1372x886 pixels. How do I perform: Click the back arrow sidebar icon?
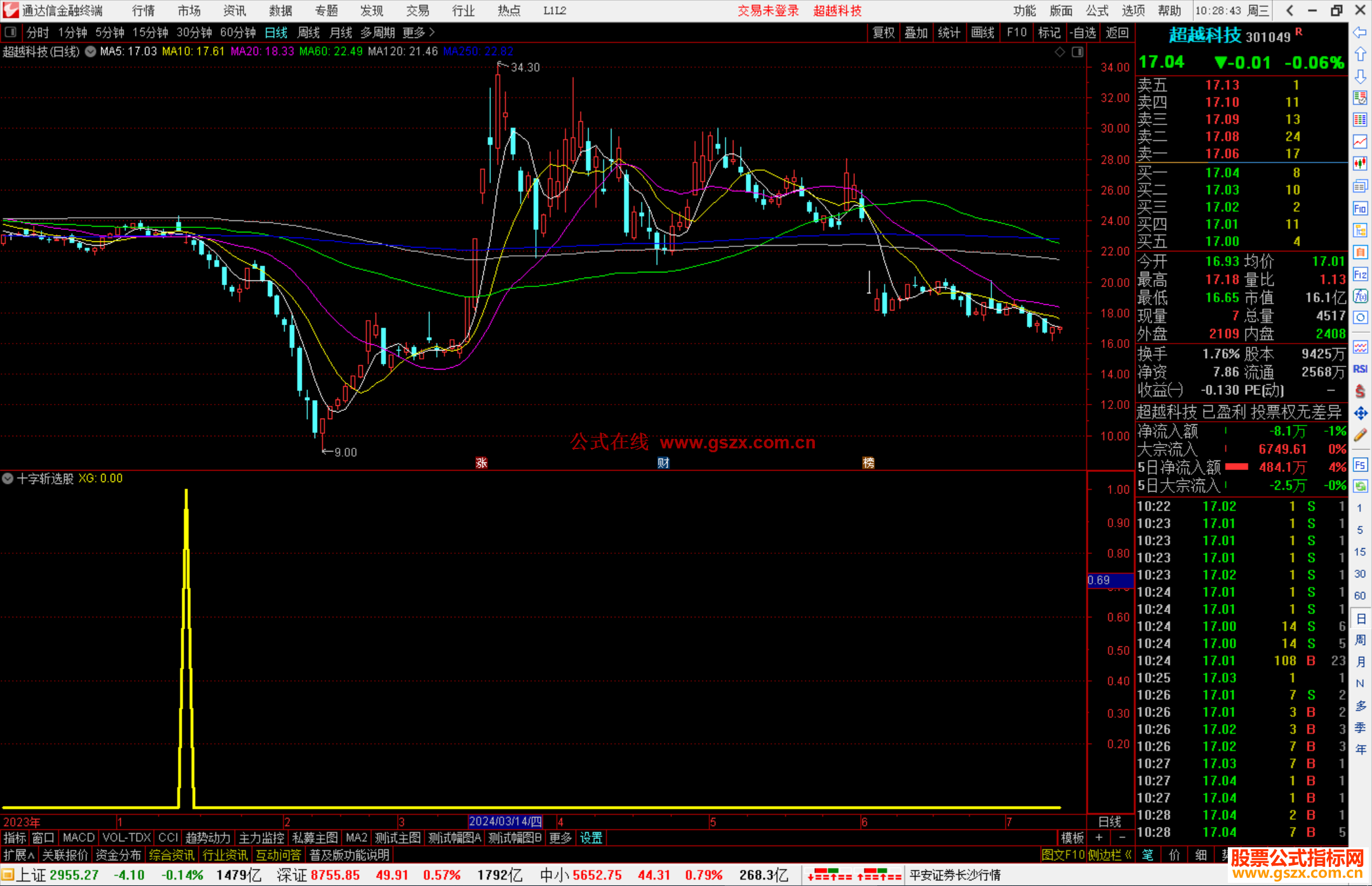(x=1359, y=32)
